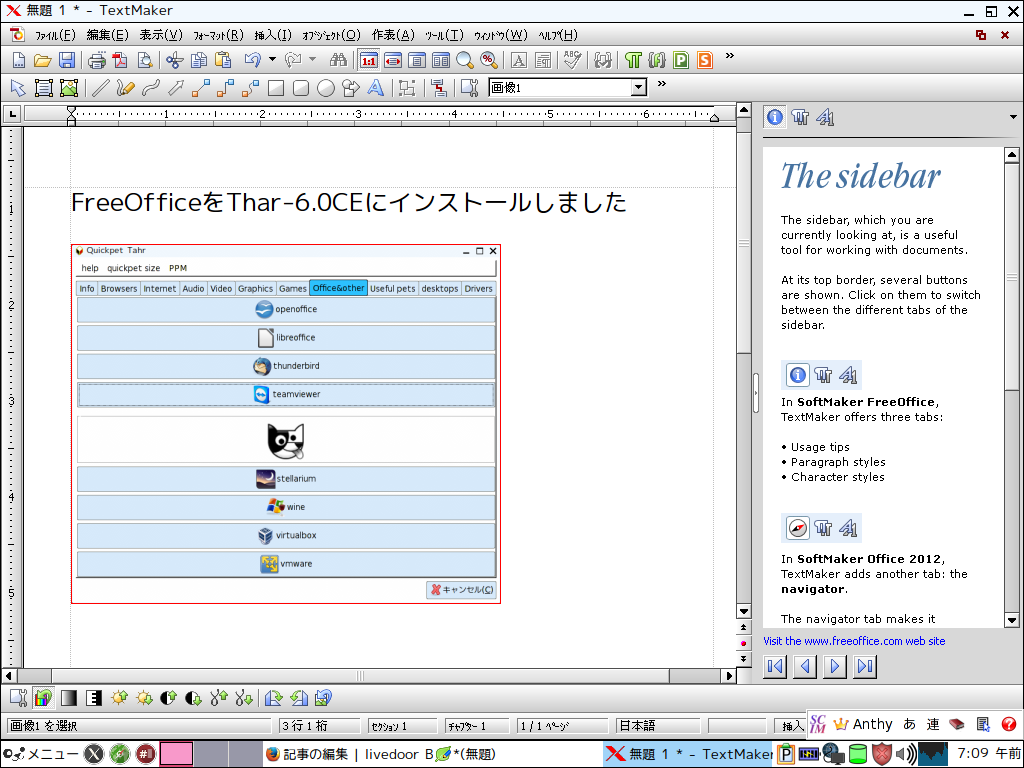Click the document's vertical scrollbar track
Viewport: 1024px width, 768px height.
pyautogui.click(x=744, y=360)
